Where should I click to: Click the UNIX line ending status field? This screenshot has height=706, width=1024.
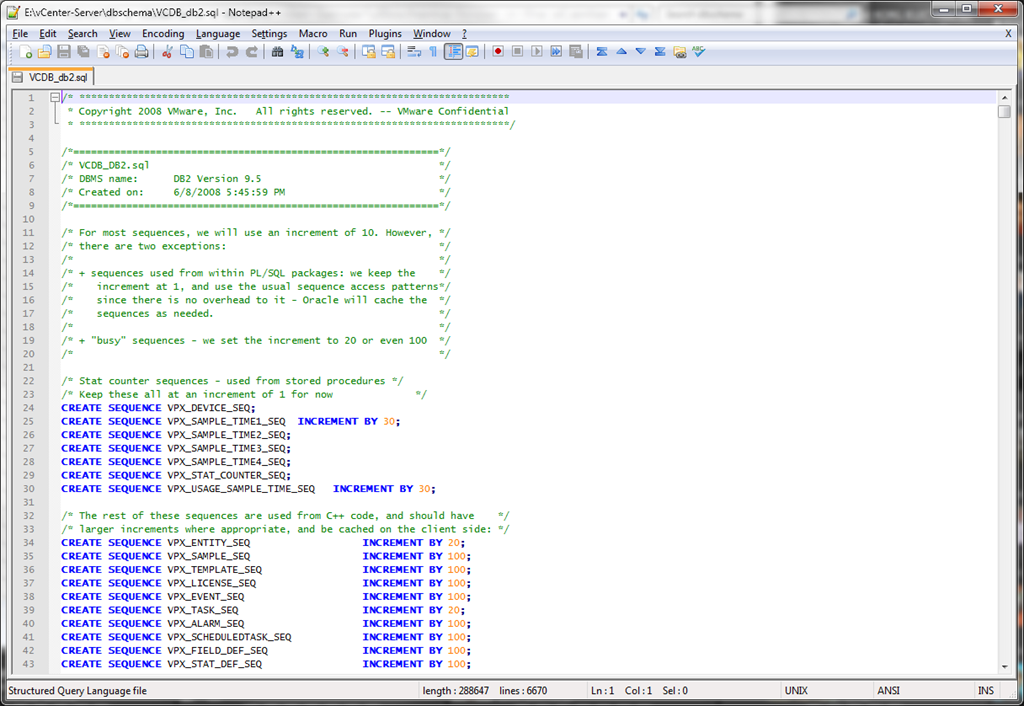[796, 690]
